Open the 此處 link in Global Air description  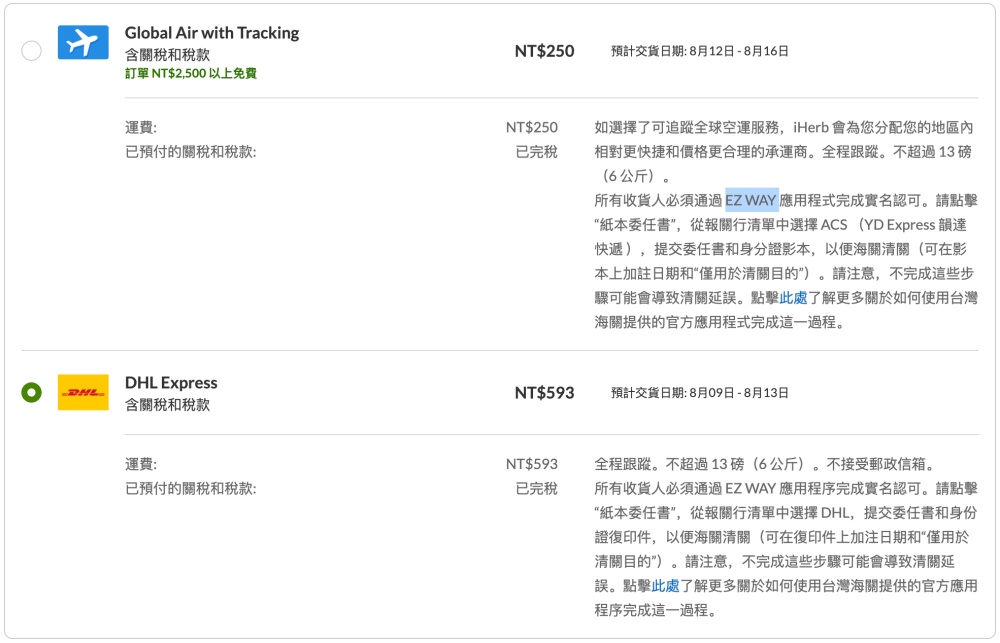(793, 298)
